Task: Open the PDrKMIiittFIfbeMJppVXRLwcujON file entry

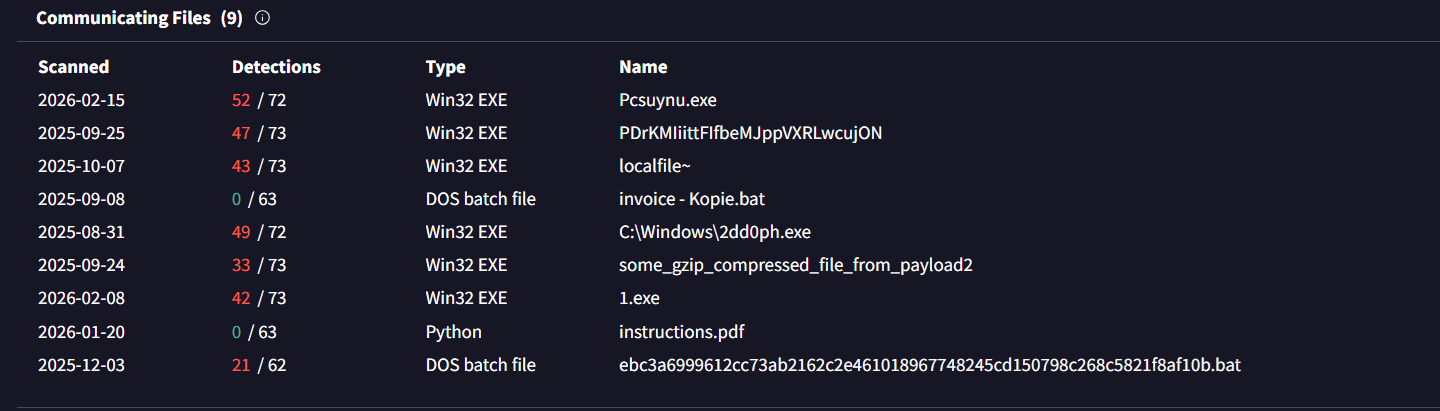Action: tap(750, 133)
